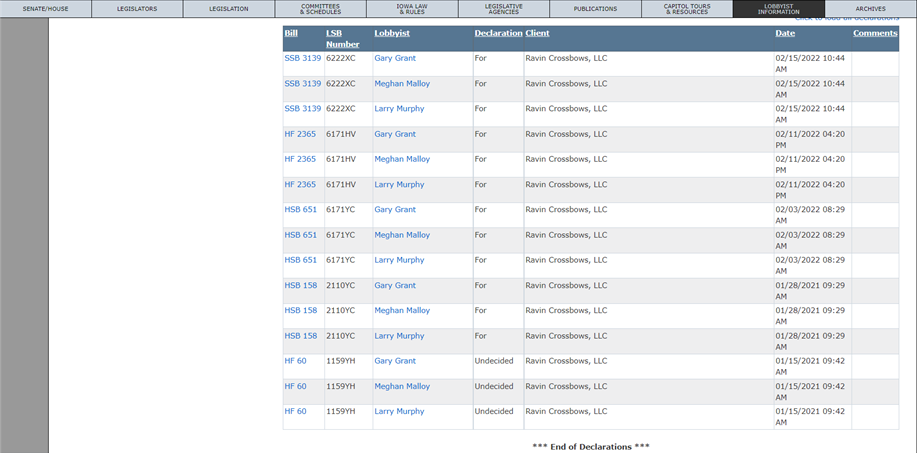The image size is (917, 453).
Task: Sort by LSB Number column header
Action: pos(343,39)
